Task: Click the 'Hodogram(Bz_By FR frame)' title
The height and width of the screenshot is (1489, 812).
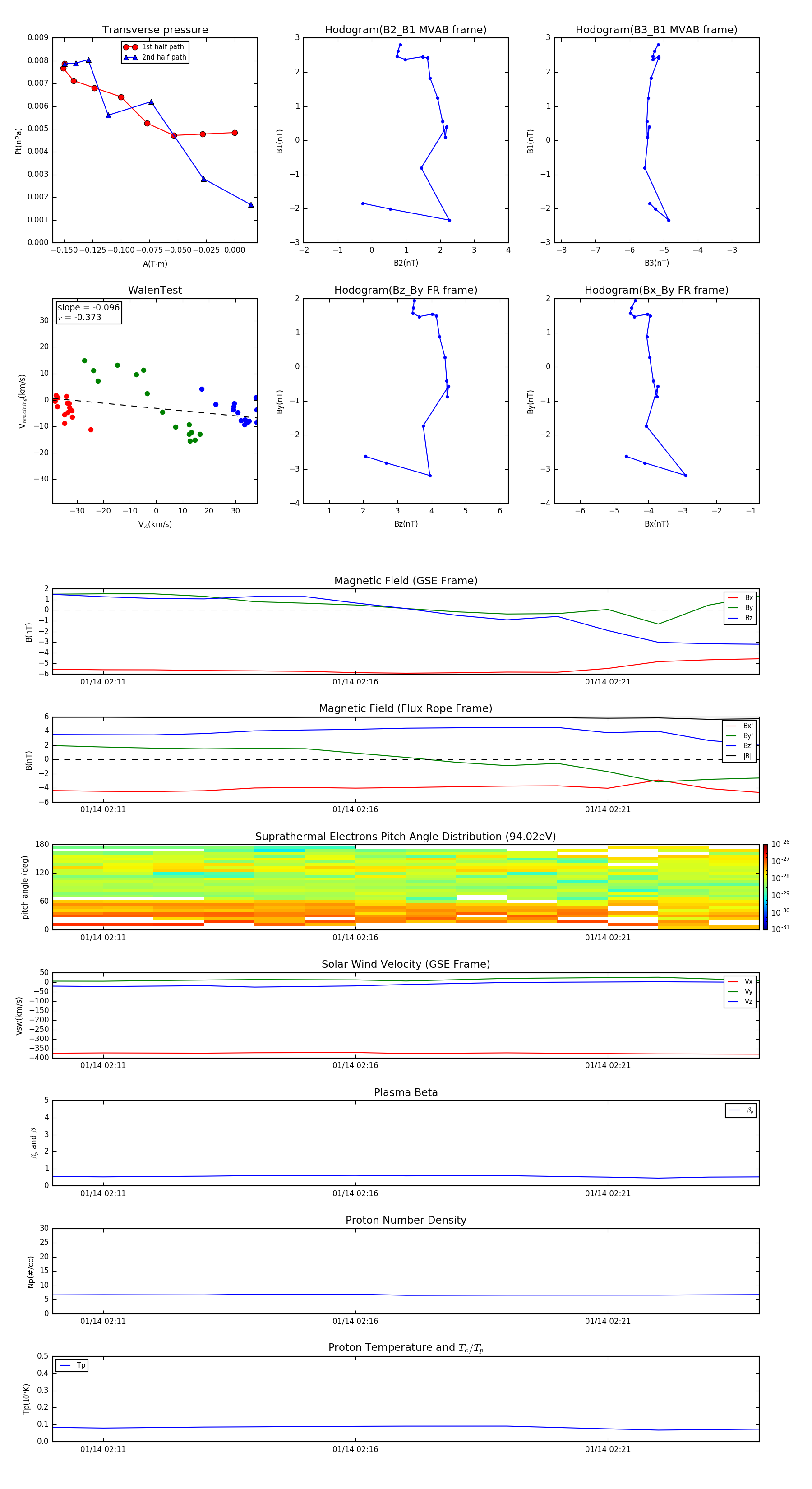Action: point(406,290)
